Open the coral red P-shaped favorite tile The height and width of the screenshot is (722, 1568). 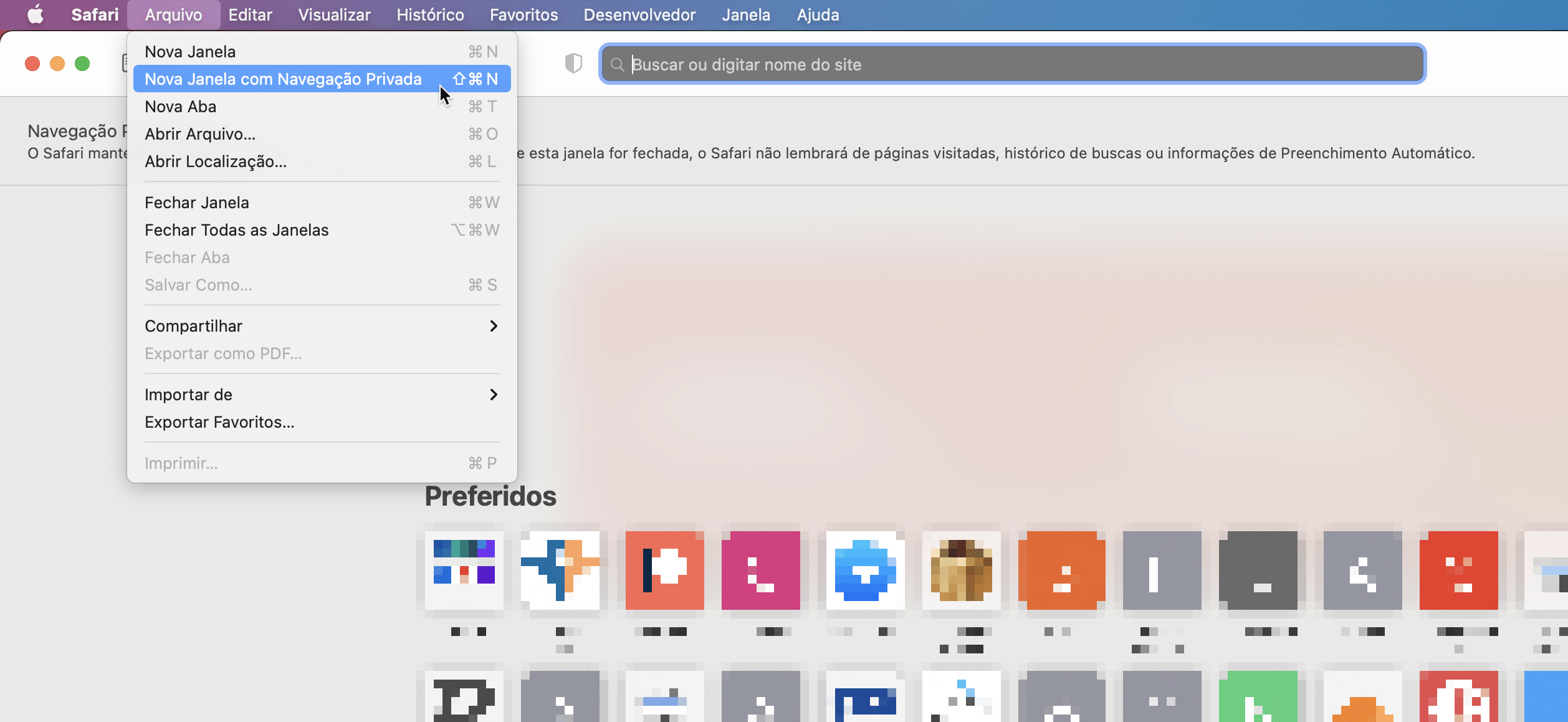tap(665, 570)
